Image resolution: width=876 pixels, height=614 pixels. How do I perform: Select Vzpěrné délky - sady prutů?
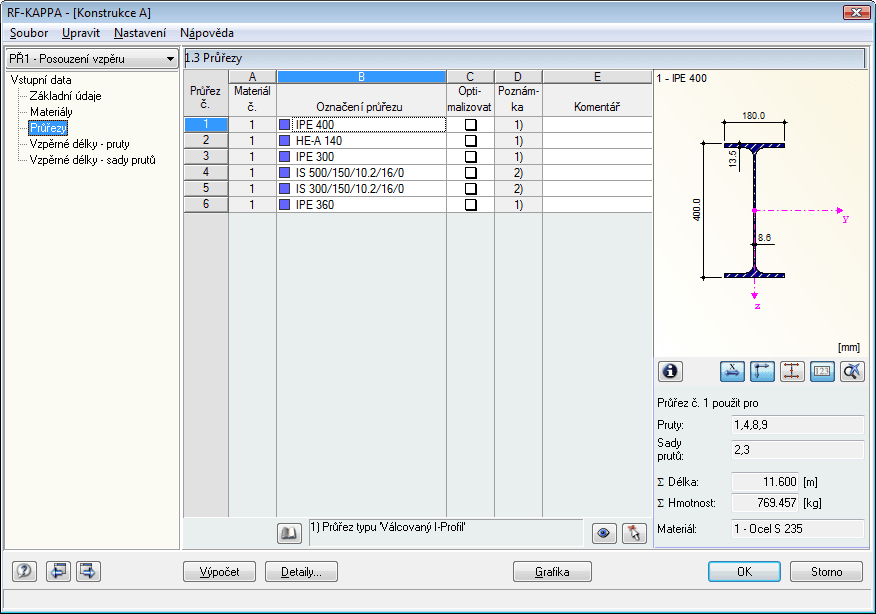coord(92,160)
